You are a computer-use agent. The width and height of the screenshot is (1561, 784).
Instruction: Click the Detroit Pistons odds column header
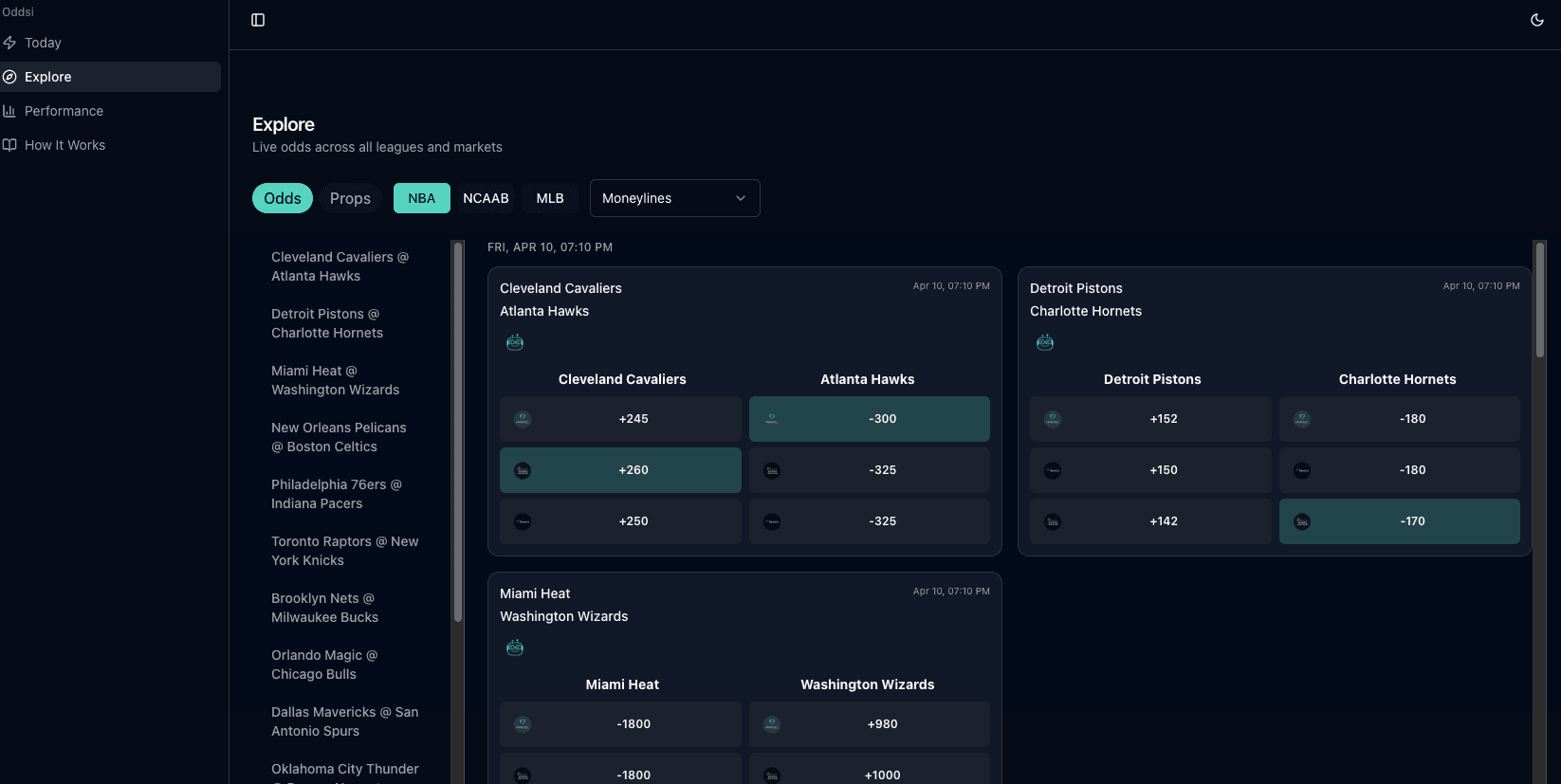[1152, 379]
